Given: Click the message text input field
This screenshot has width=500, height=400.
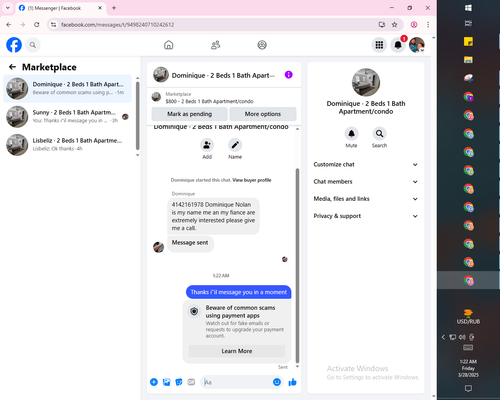Looking at the screenshot, I should 238,382.
